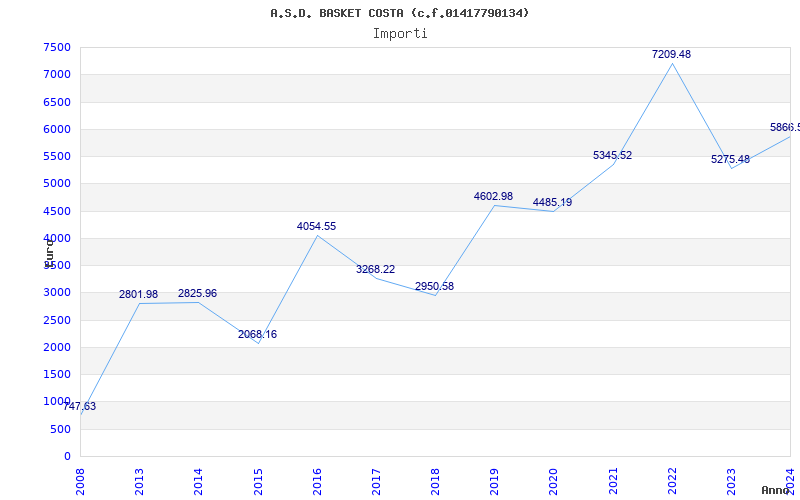This screenshot has width=800, height=500.
Task: Click y-axis value 1500
Action: pyautogui.click(x=57, y=374)
